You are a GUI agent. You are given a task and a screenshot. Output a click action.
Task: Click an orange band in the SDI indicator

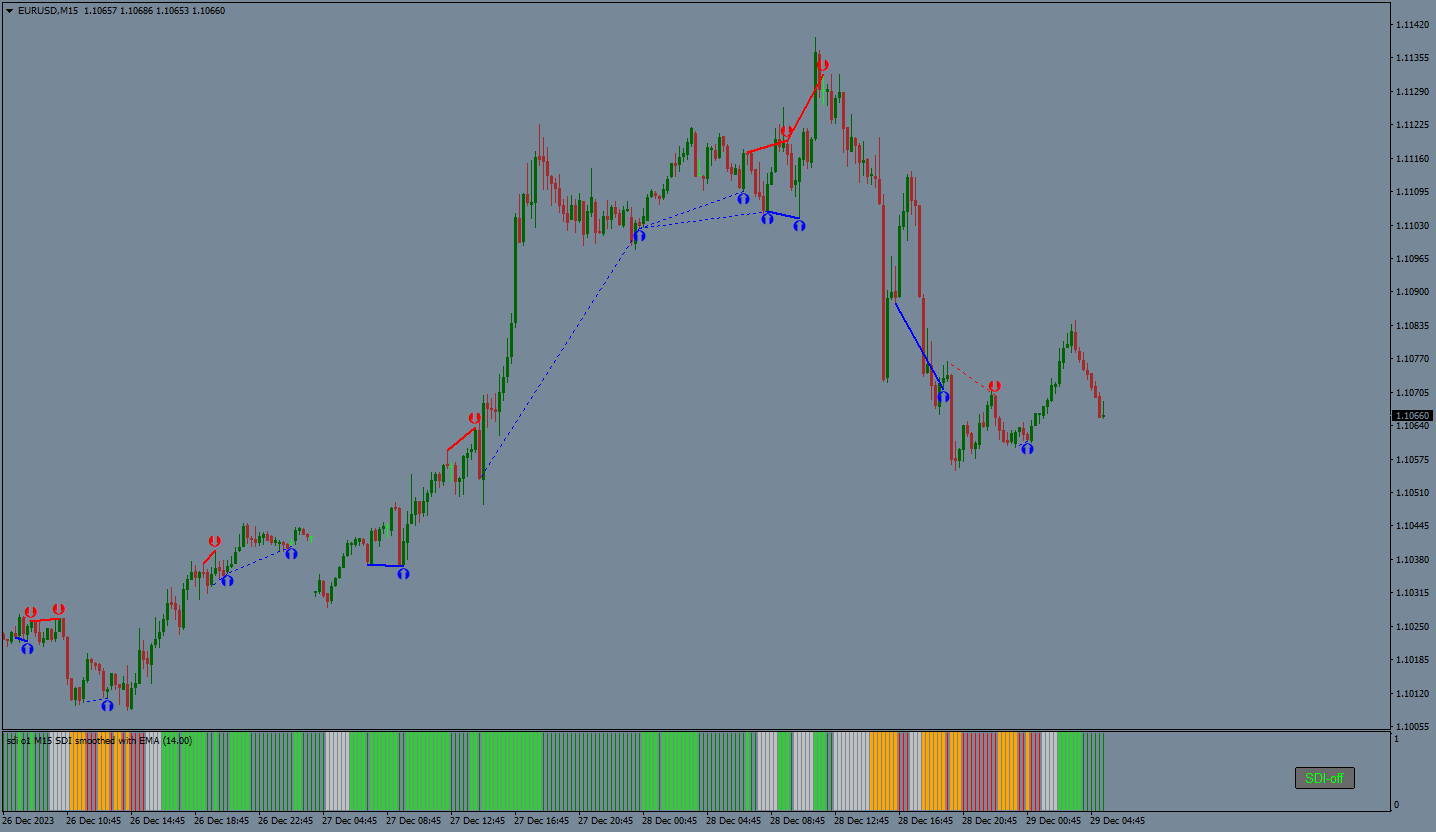883,771
